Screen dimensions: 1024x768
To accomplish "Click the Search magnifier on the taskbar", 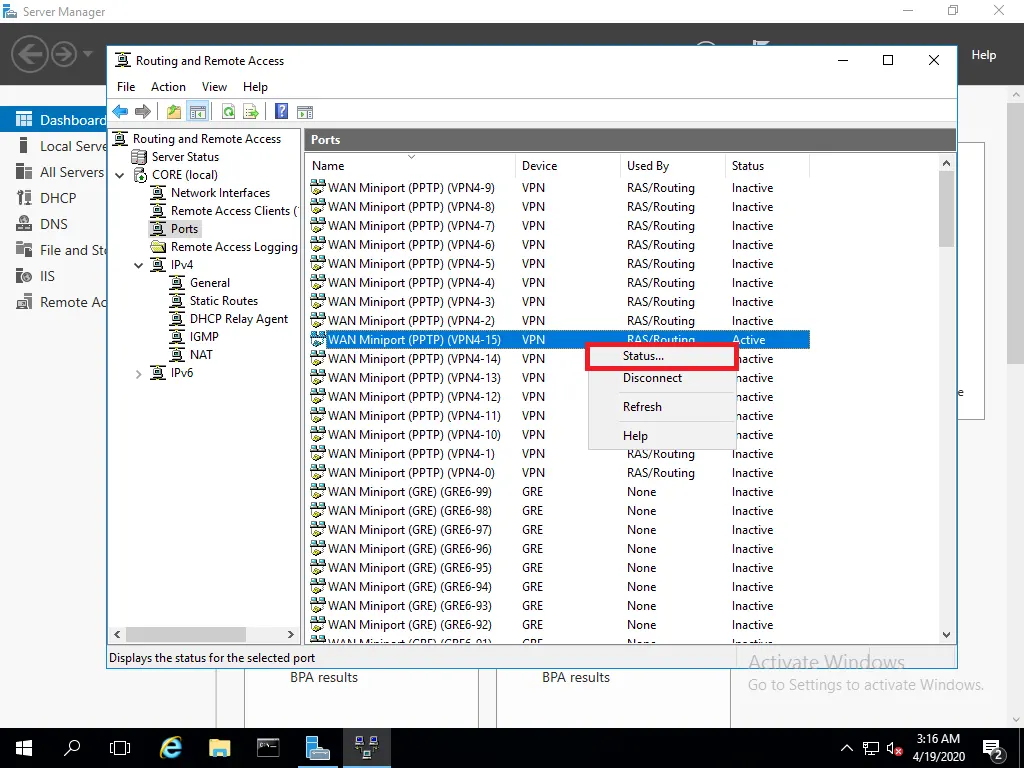I will 72,747.
